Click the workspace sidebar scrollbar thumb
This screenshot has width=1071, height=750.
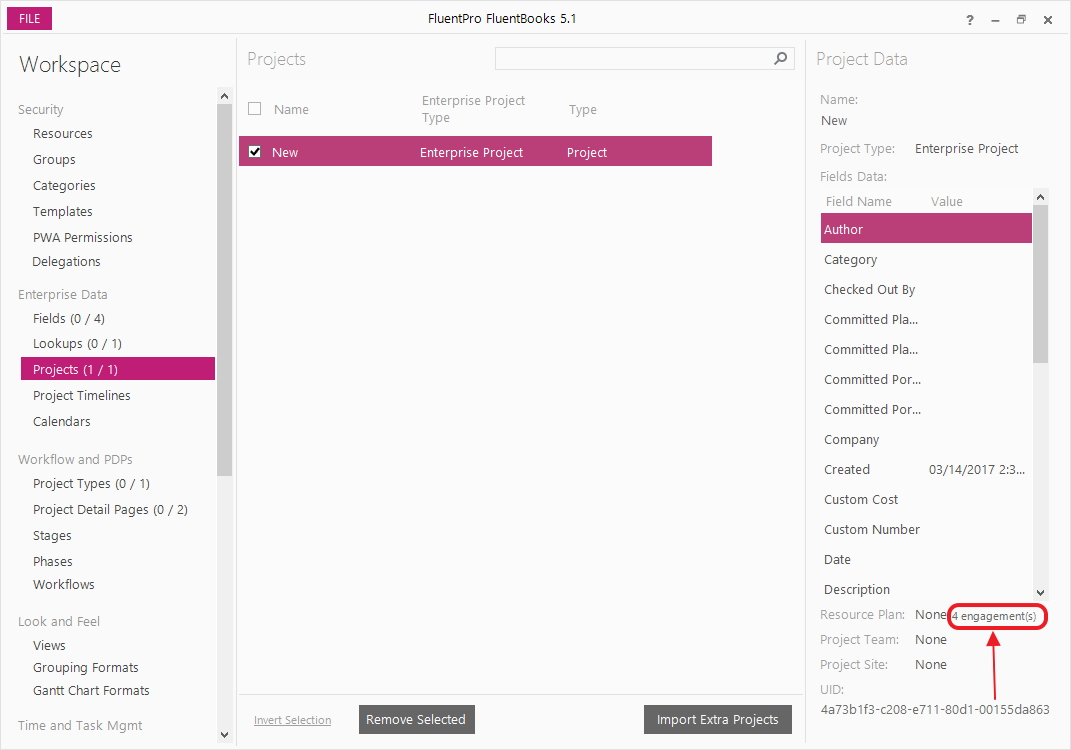[x=225, y=290]
